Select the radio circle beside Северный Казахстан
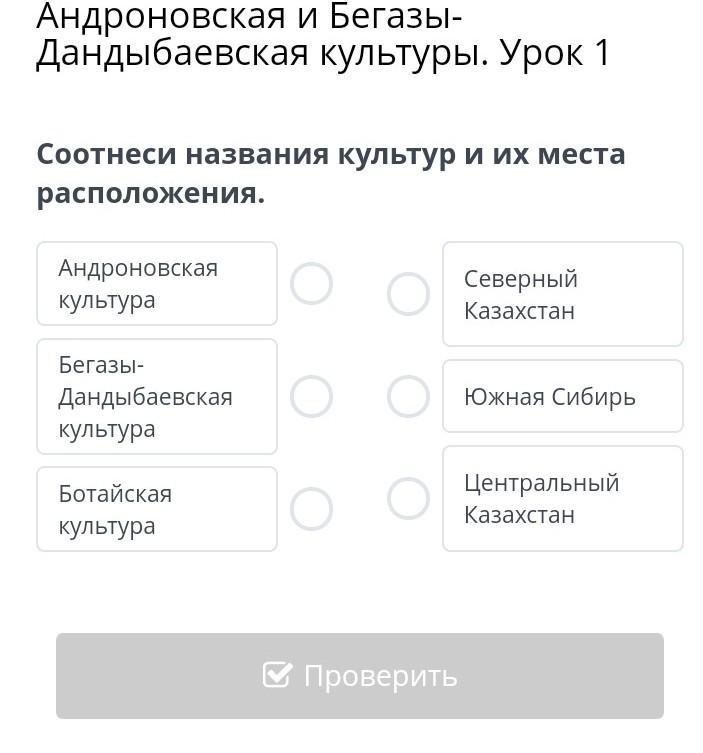Viewport: 703px width, 753px height. tap(408, 294)
